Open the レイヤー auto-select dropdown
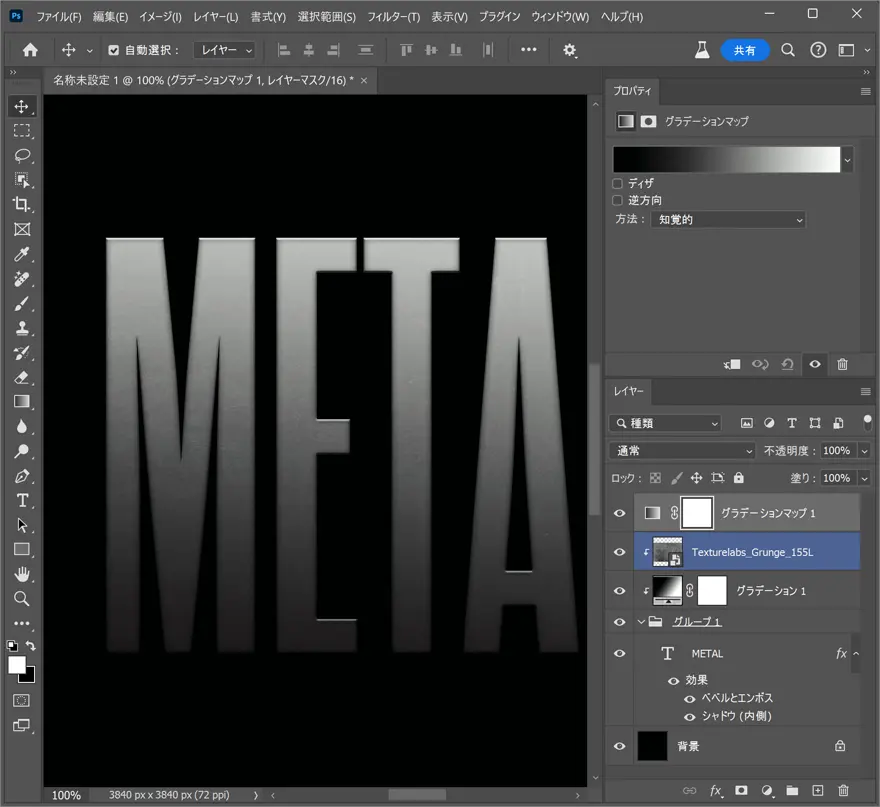The width and height of the screenshot is (880, 807). coord(224,50)
